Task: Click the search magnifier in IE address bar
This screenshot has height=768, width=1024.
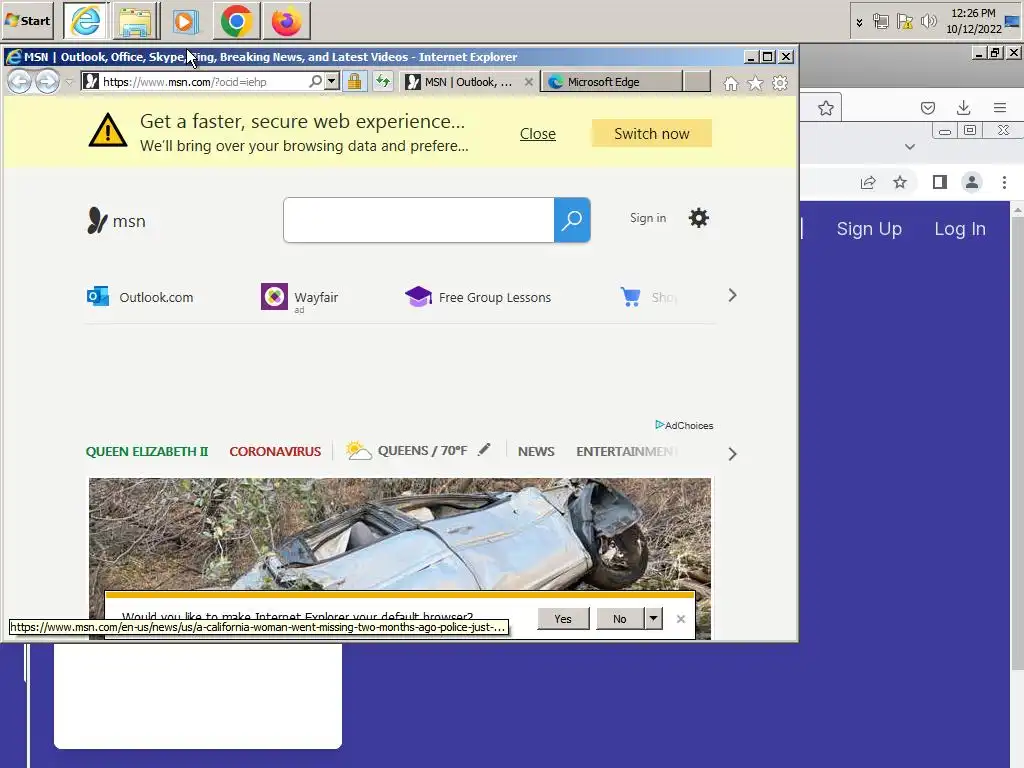Action: pyautogui.click(x=315, y=82)
